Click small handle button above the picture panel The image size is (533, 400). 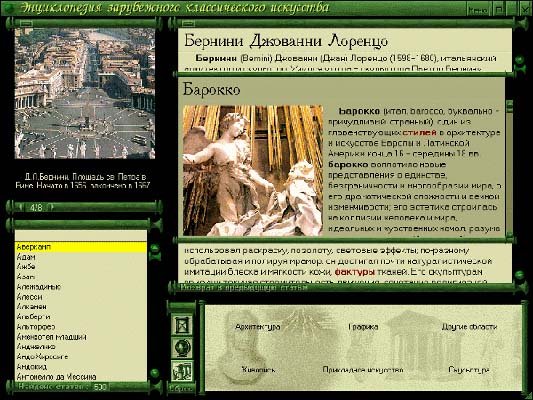(x=26, y=23)
